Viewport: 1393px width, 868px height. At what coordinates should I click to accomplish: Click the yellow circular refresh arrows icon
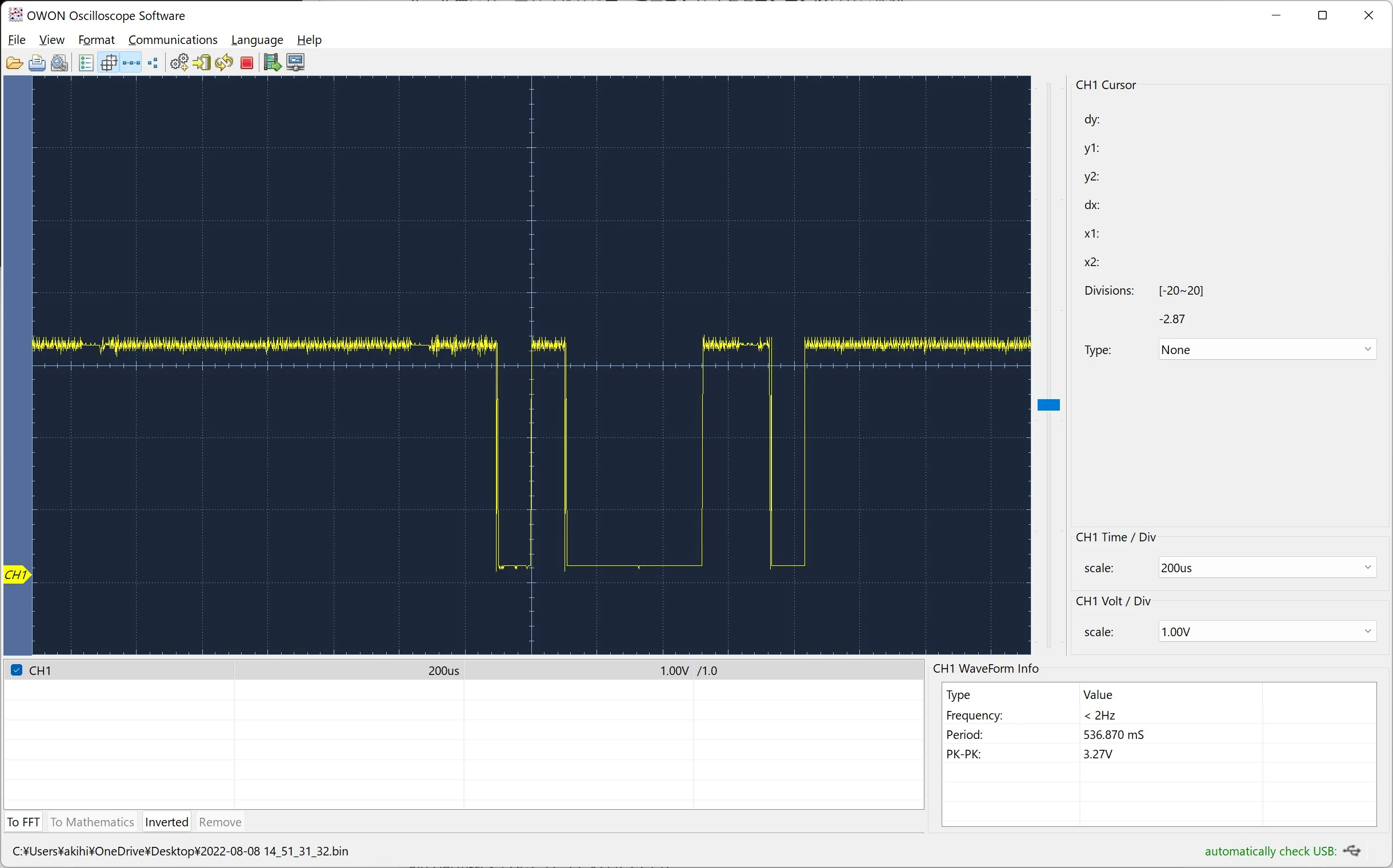224,63
